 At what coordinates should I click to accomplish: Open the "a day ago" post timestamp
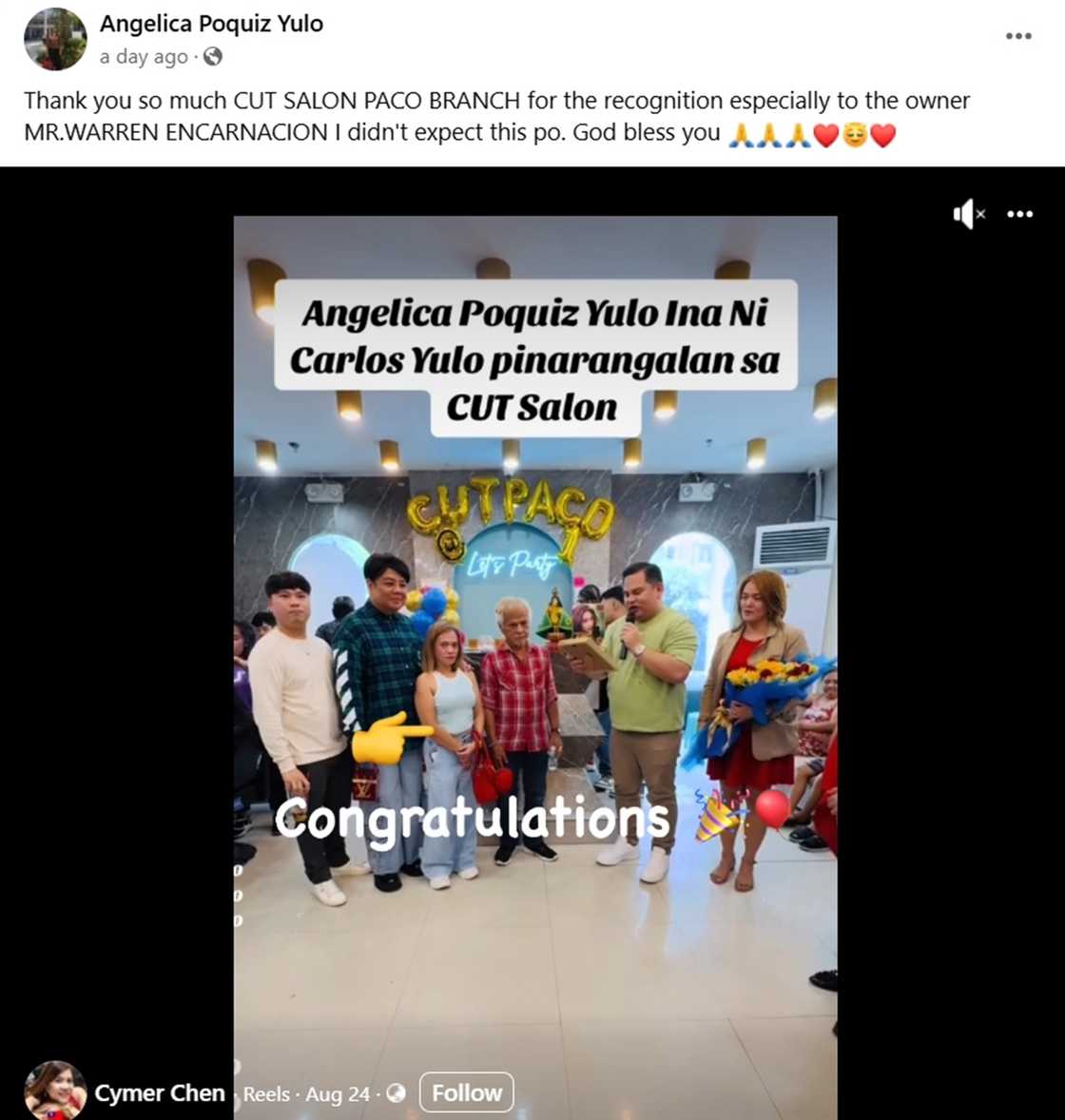(x=144, y=56)
